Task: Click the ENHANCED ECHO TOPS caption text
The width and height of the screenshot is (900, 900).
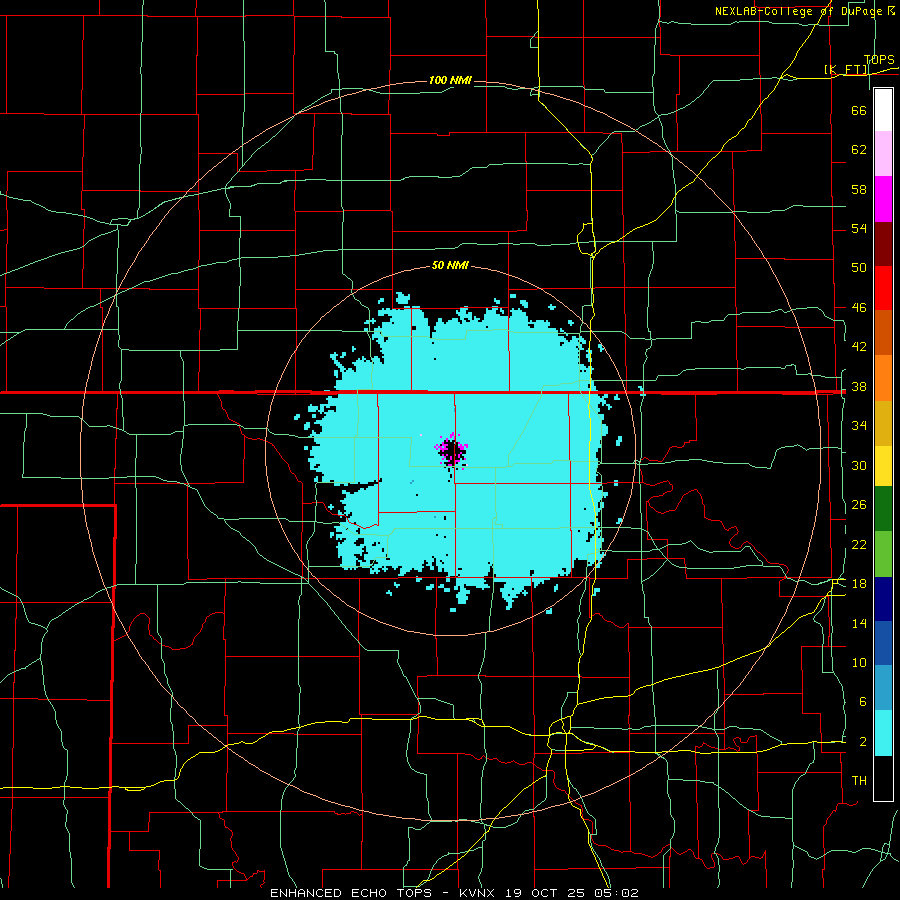Action: pos(351,893)
